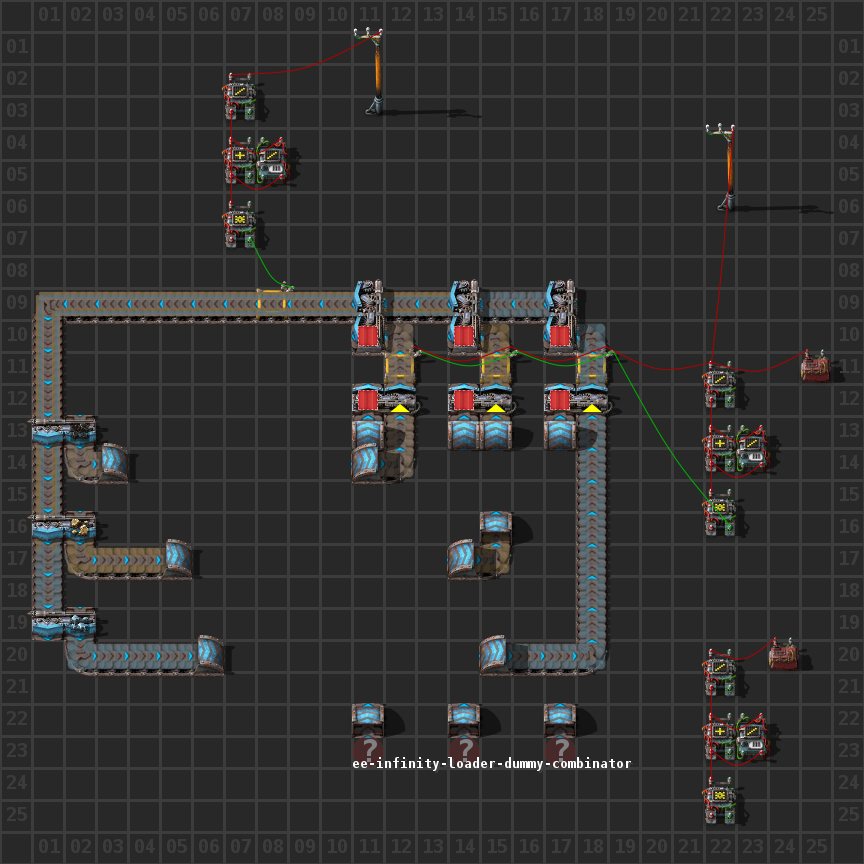Open combinator with pill display, column 08 row 05

272,161
